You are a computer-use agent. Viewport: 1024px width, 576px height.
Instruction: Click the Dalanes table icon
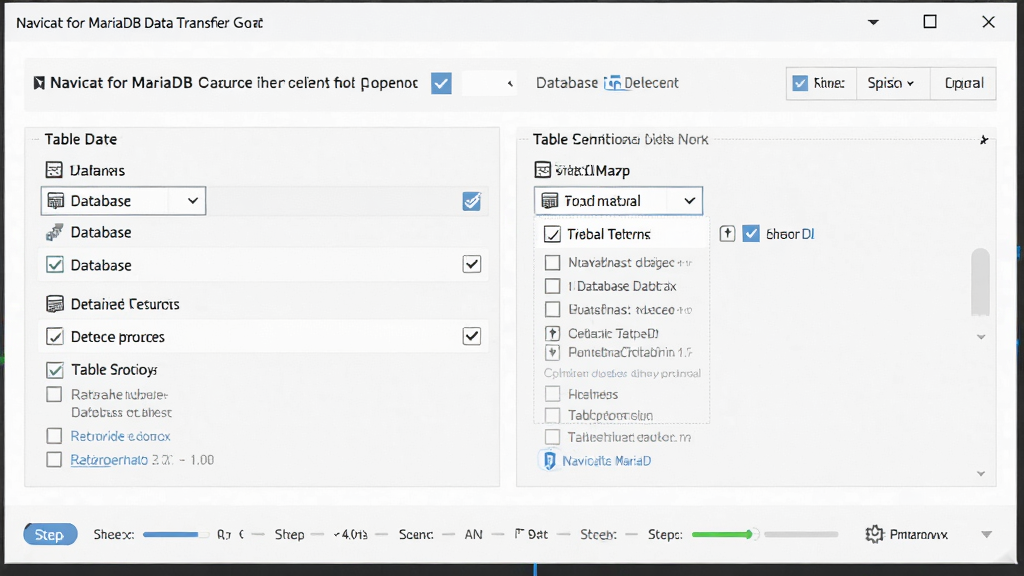coord(54,170)
